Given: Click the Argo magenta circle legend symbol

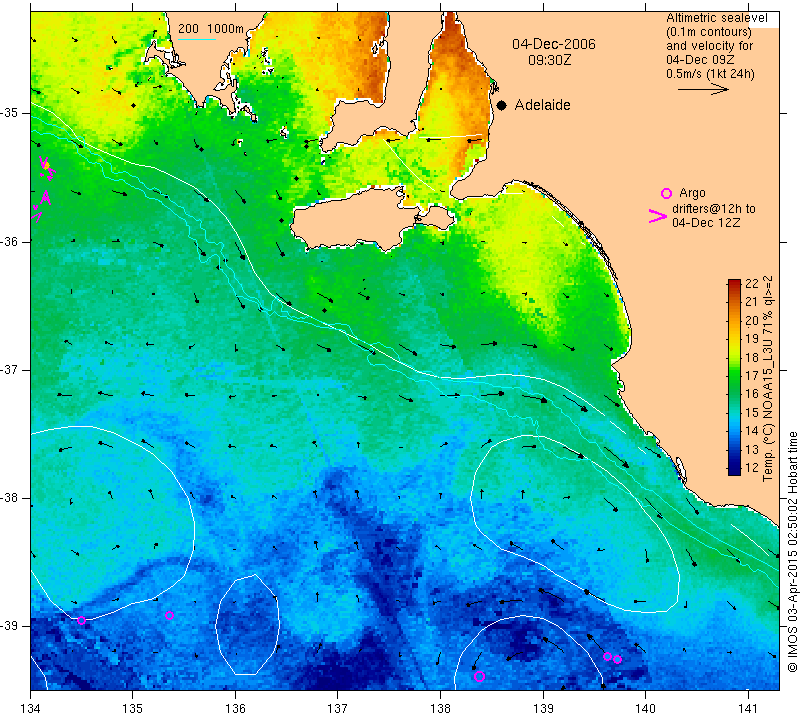Looking at the screenshot, I should 666,193.
